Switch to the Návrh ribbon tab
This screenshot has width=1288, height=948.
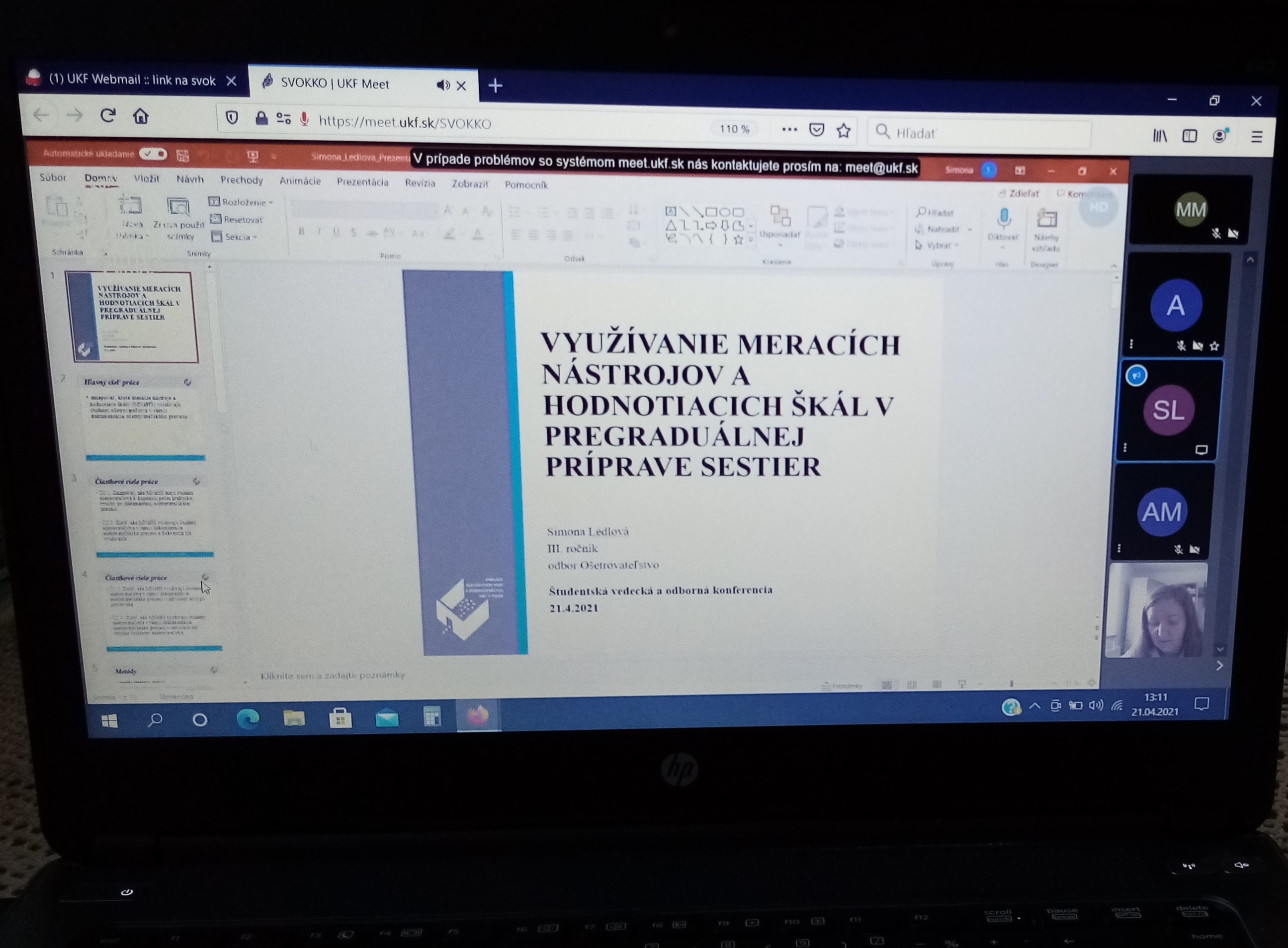190,179
